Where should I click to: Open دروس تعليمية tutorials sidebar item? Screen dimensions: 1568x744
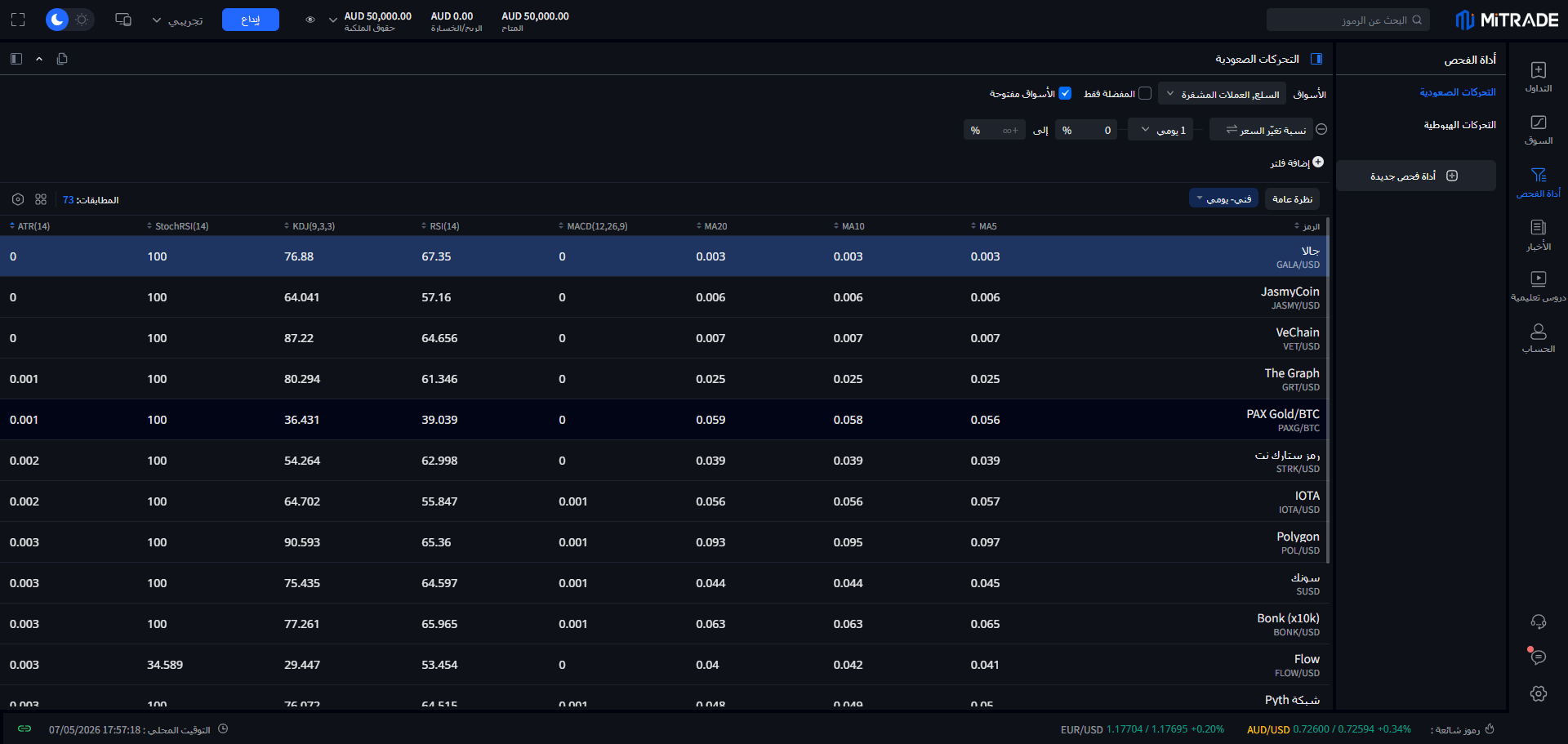pyautogui.click(x=1539, y=287)
